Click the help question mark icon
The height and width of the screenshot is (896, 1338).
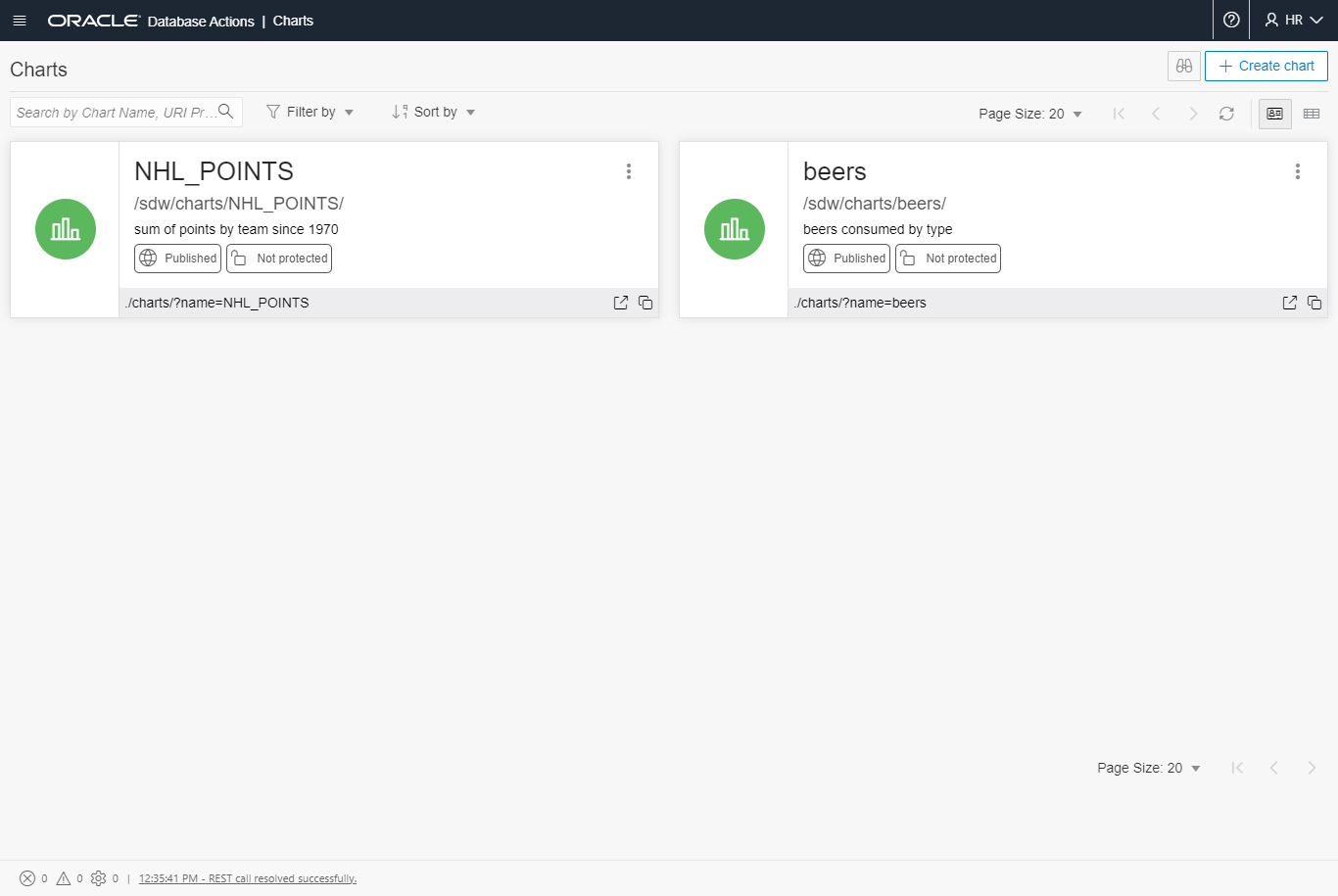click(x=1231, y=20)
